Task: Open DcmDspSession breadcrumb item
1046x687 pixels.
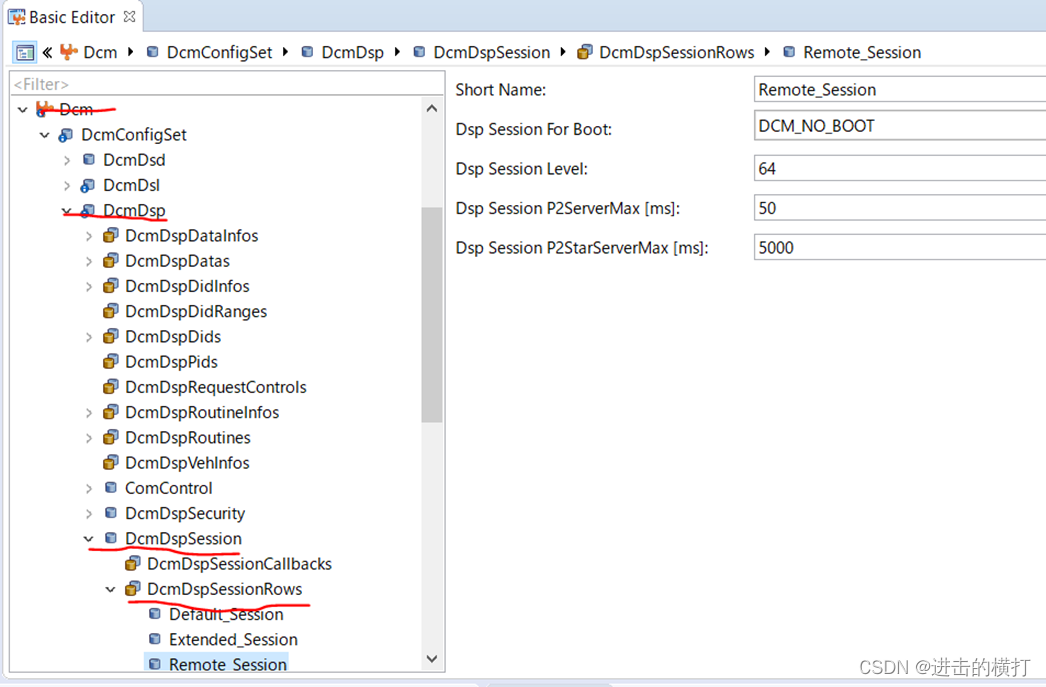Action: point(492,52)
